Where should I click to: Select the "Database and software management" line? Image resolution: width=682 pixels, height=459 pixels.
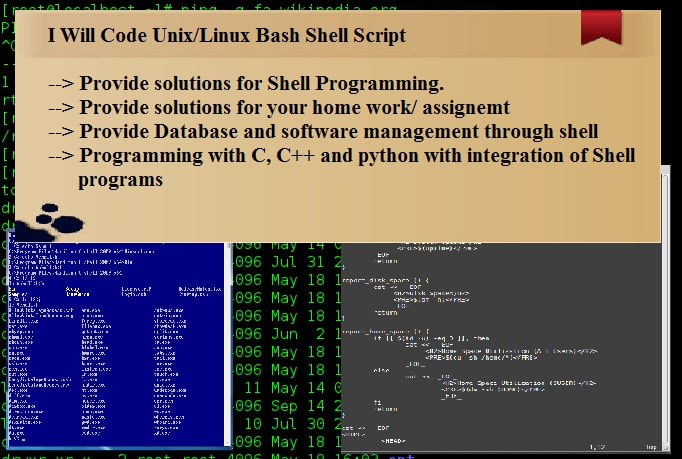point(338,131)
